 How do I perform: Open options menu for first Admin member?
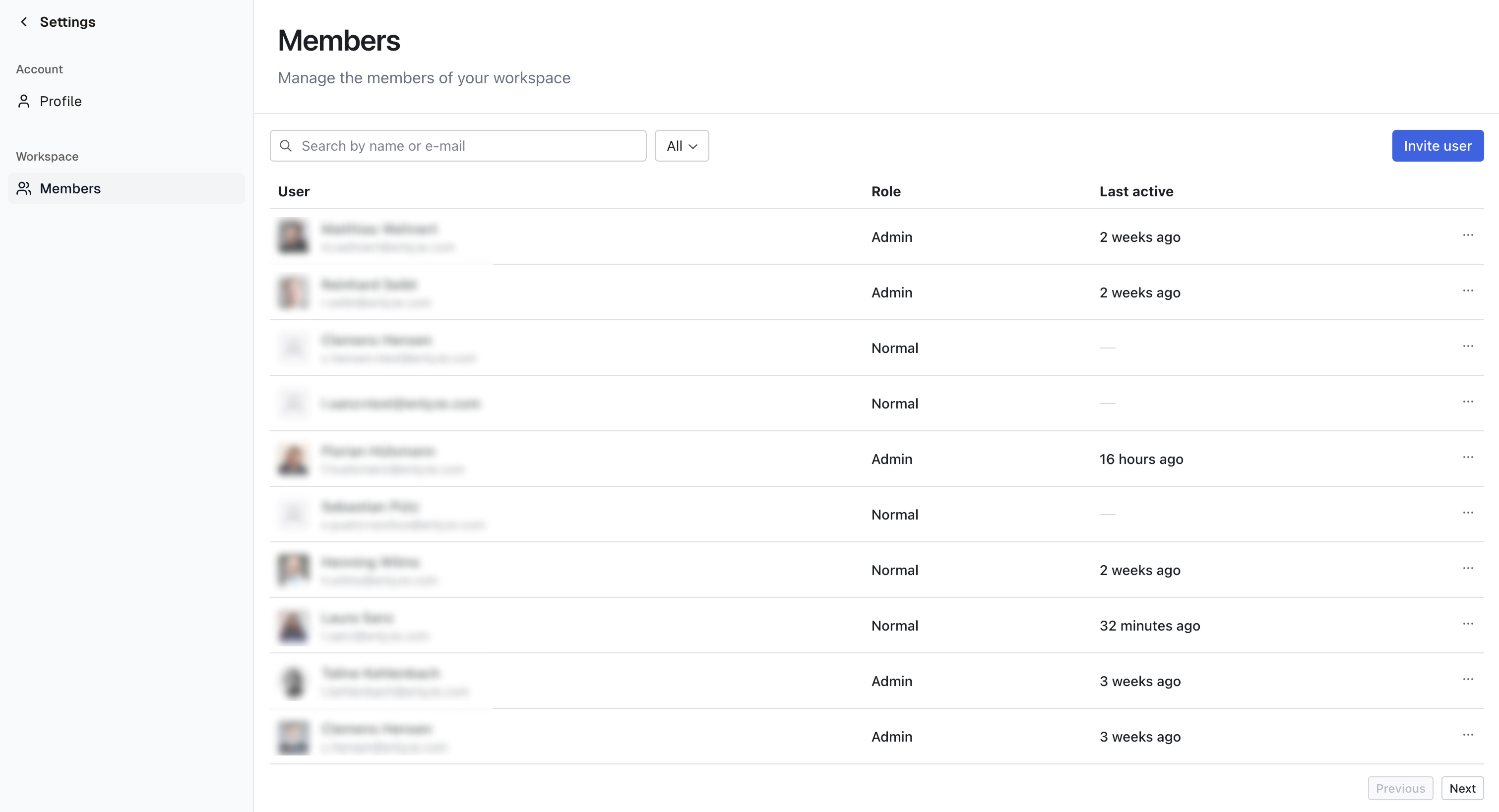tap(1468, 235)
